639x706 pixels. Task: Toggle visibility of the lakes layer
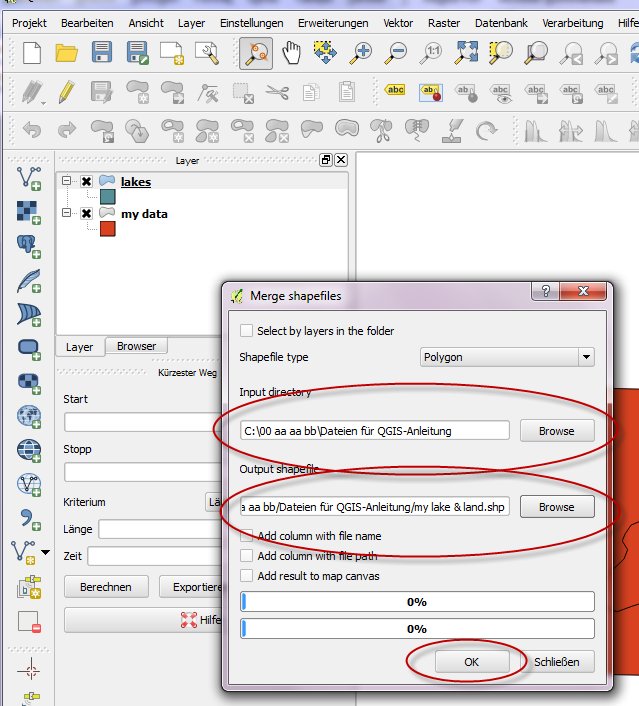[x=87, y=182]
